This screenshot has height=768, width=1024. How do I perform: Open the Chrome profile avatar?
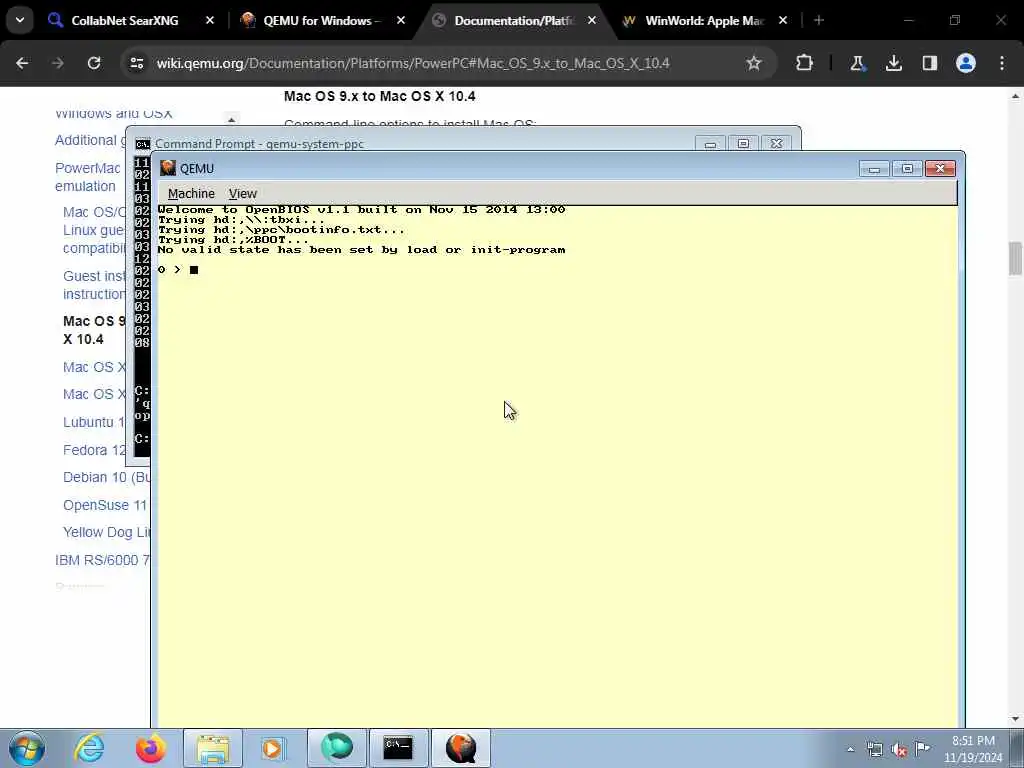coord(966,63)
